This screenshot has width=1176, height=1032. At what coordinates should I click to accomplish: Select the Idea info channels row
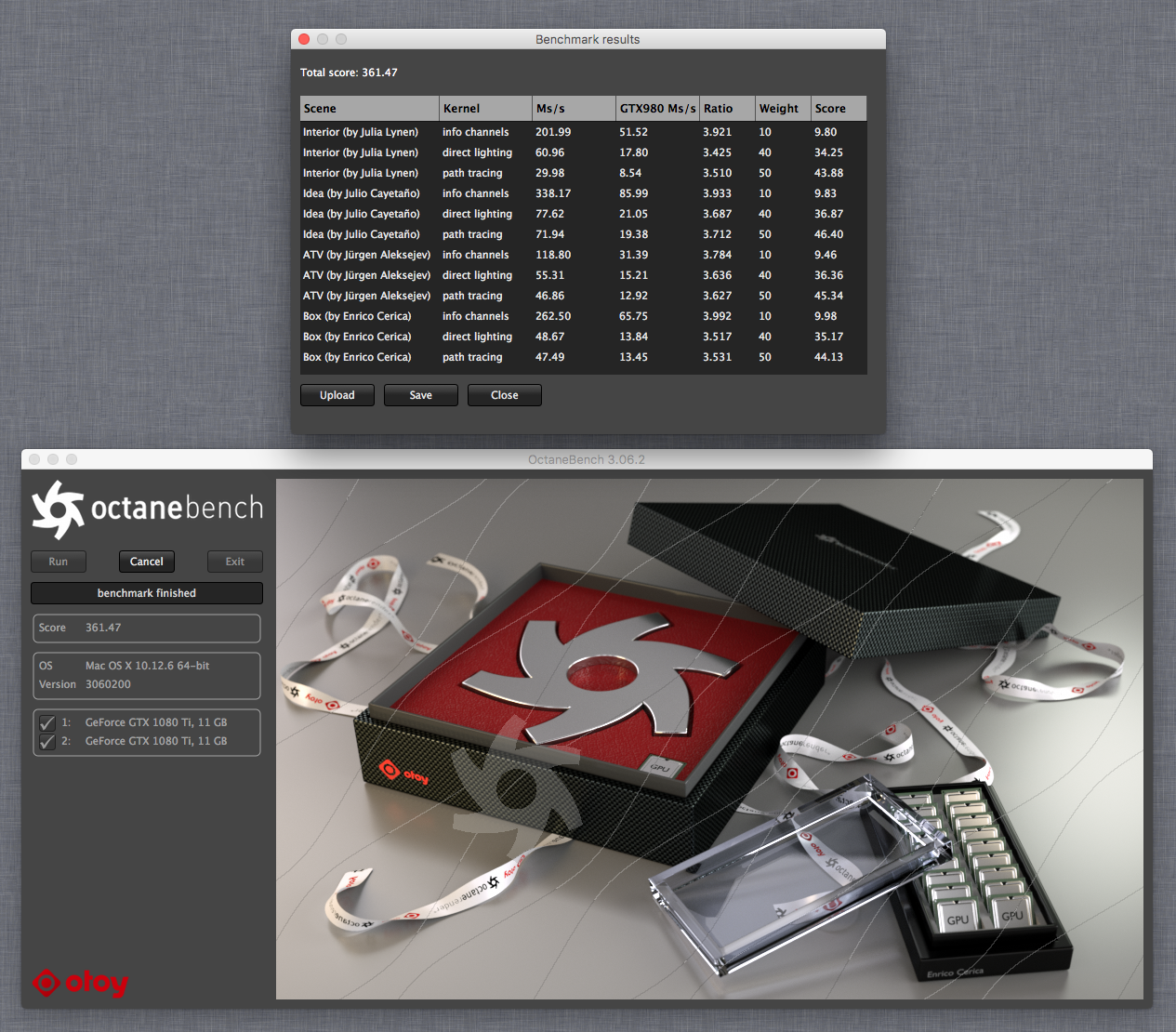(x=583, y=193)
